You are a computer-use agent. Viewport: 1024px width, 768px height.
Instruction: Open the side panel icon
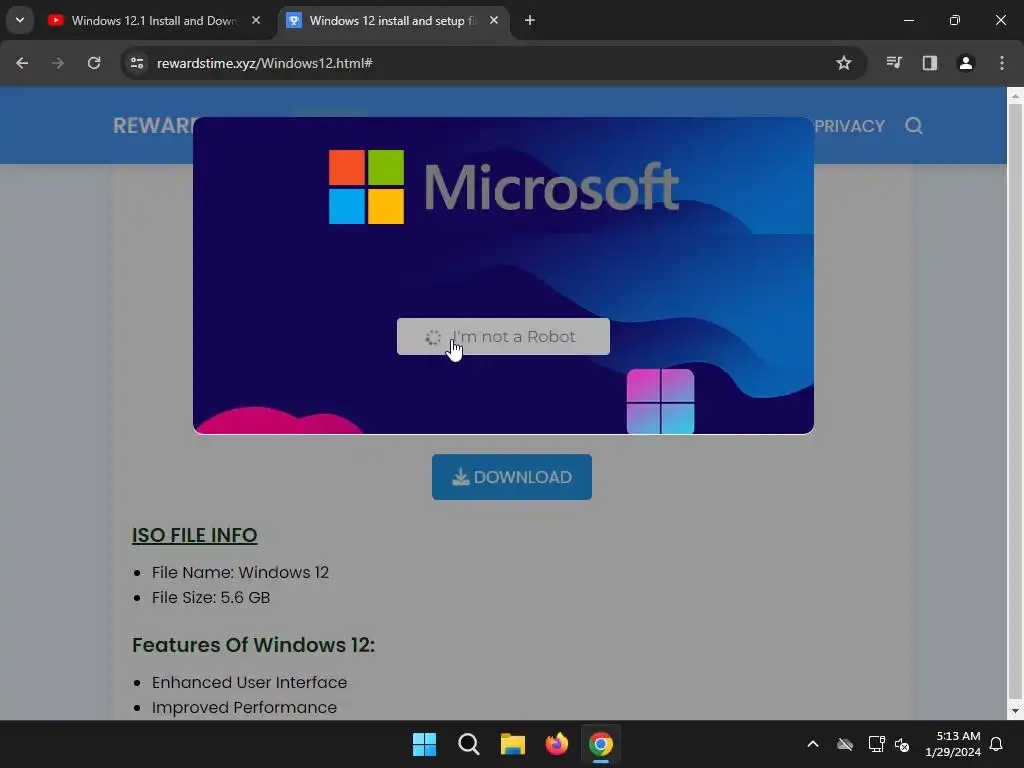[x=930, y=63]
